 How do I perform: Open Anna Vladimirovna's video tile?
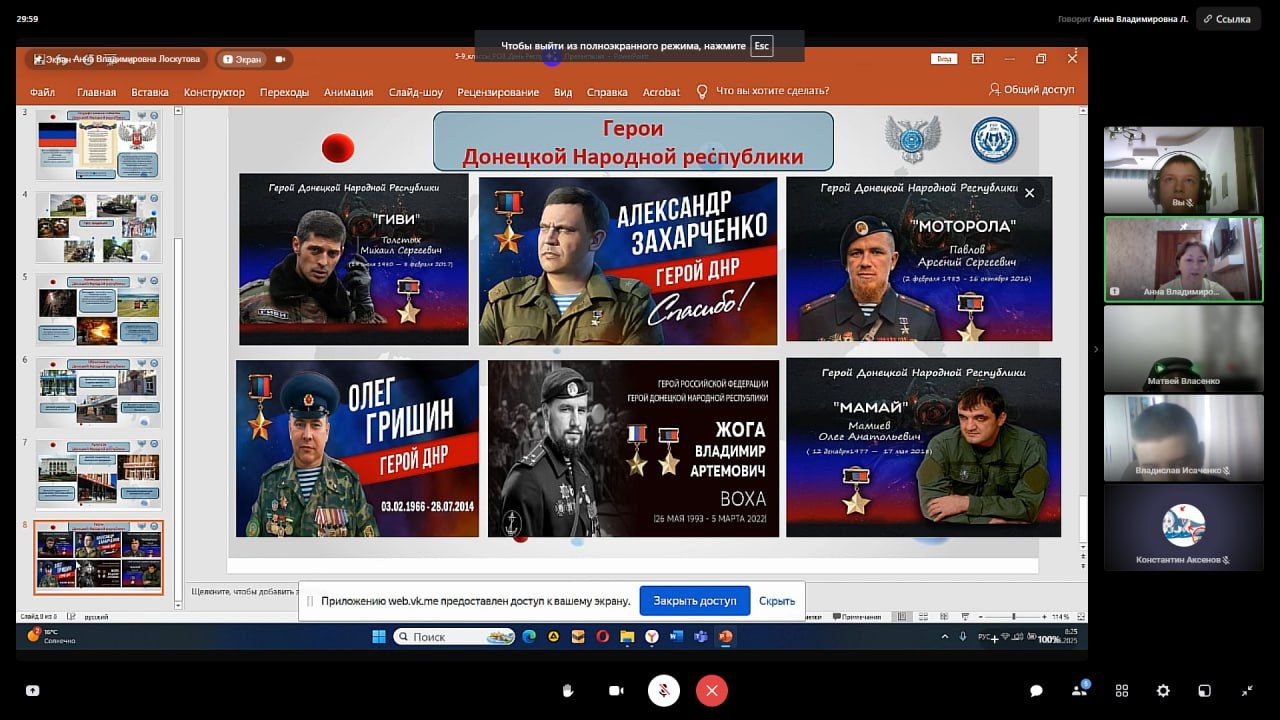[x=1183, y=259]
